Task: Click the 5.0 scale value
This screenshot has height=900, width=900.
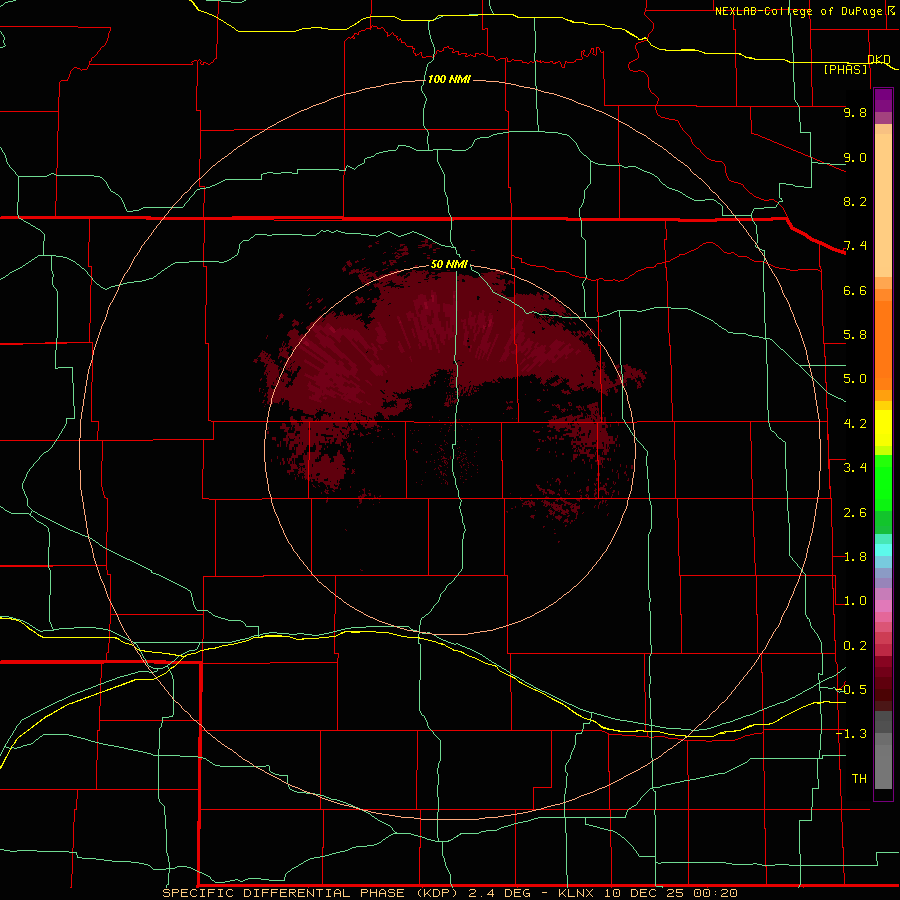Action: tap(855, 379)
